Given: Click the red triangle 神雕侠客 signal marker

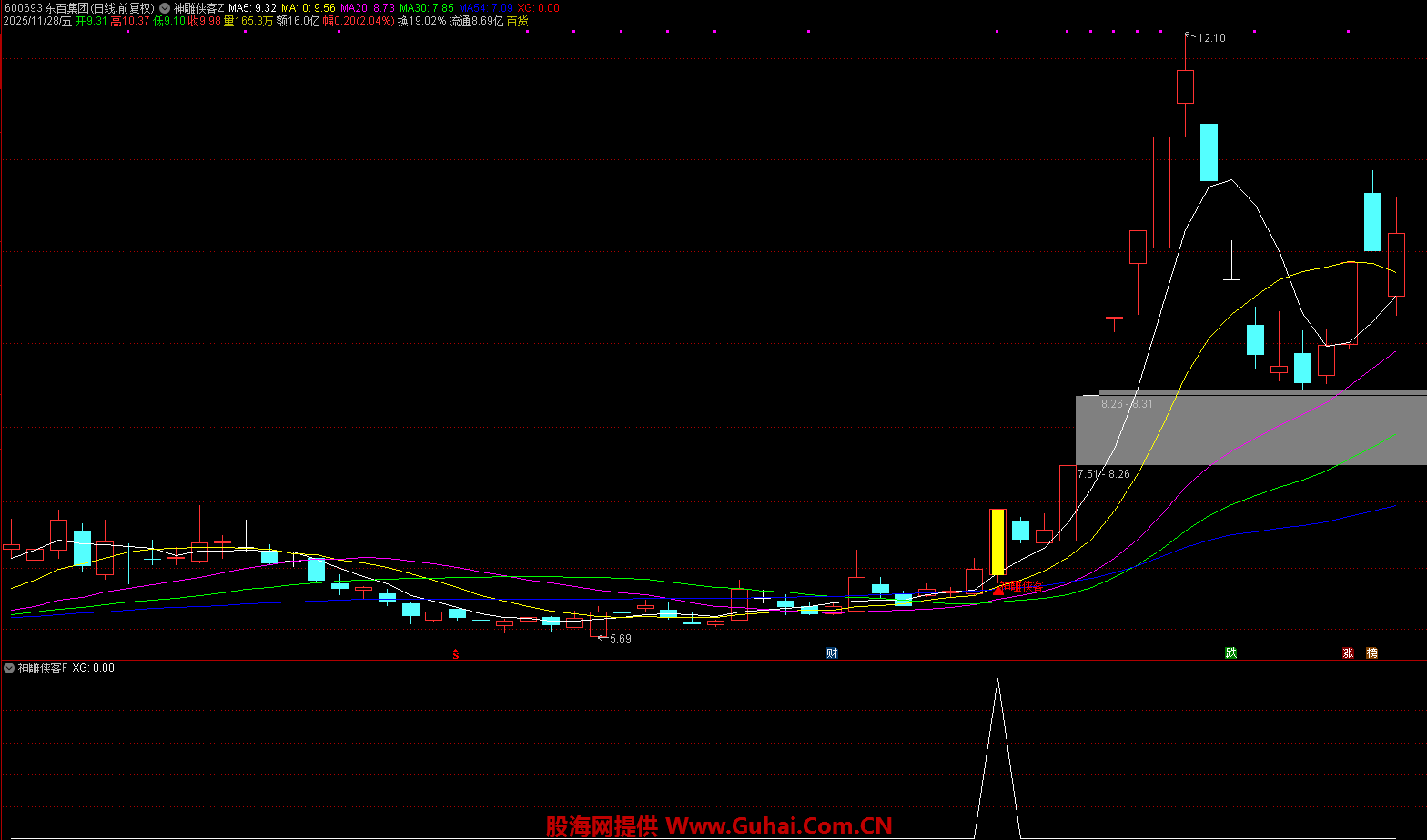Looking at the screenshot, I should click(998, 589).
